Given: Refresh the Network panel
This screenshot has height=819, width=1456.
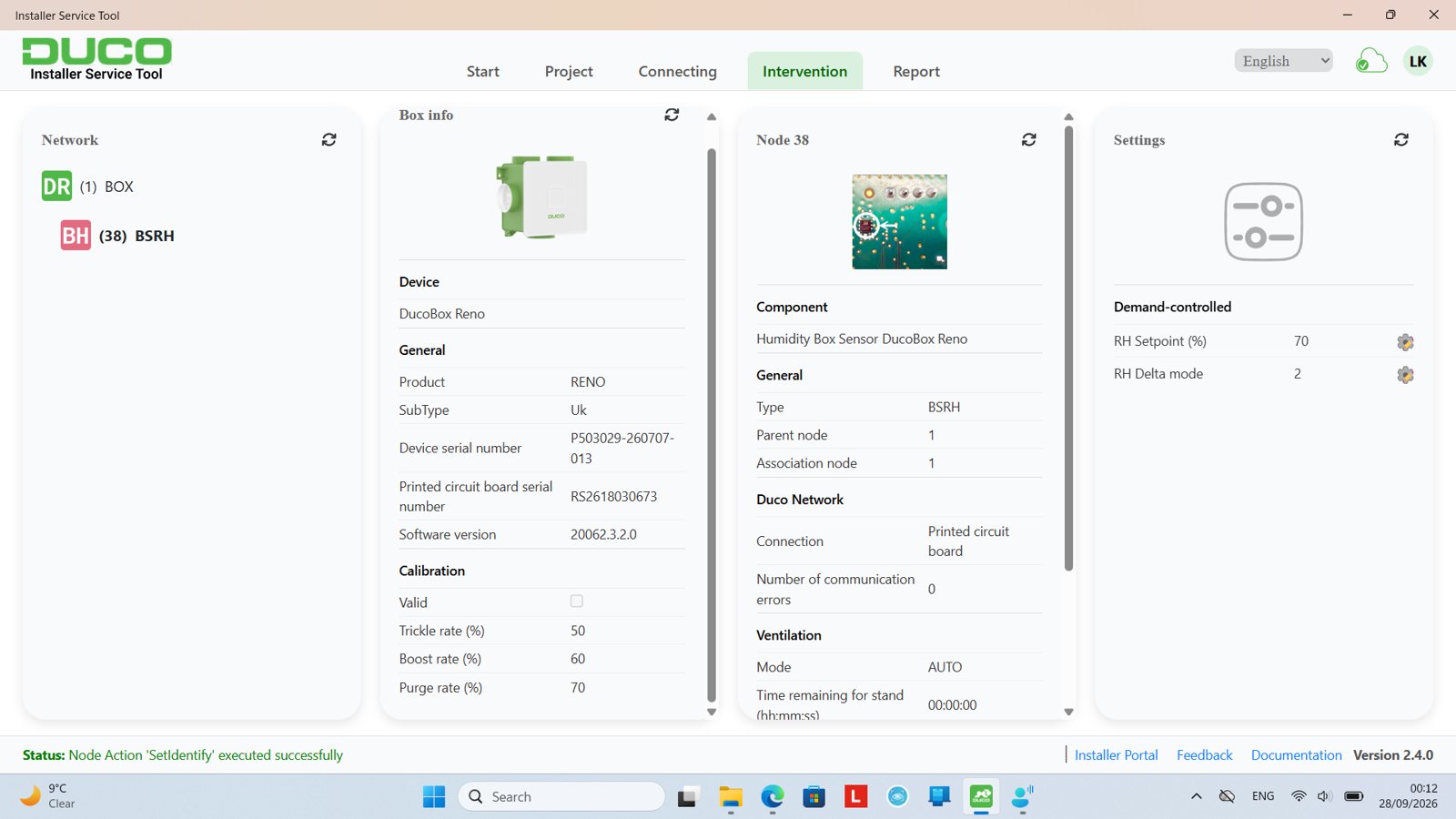Looking at the screenshot, I should coord(329,140).
